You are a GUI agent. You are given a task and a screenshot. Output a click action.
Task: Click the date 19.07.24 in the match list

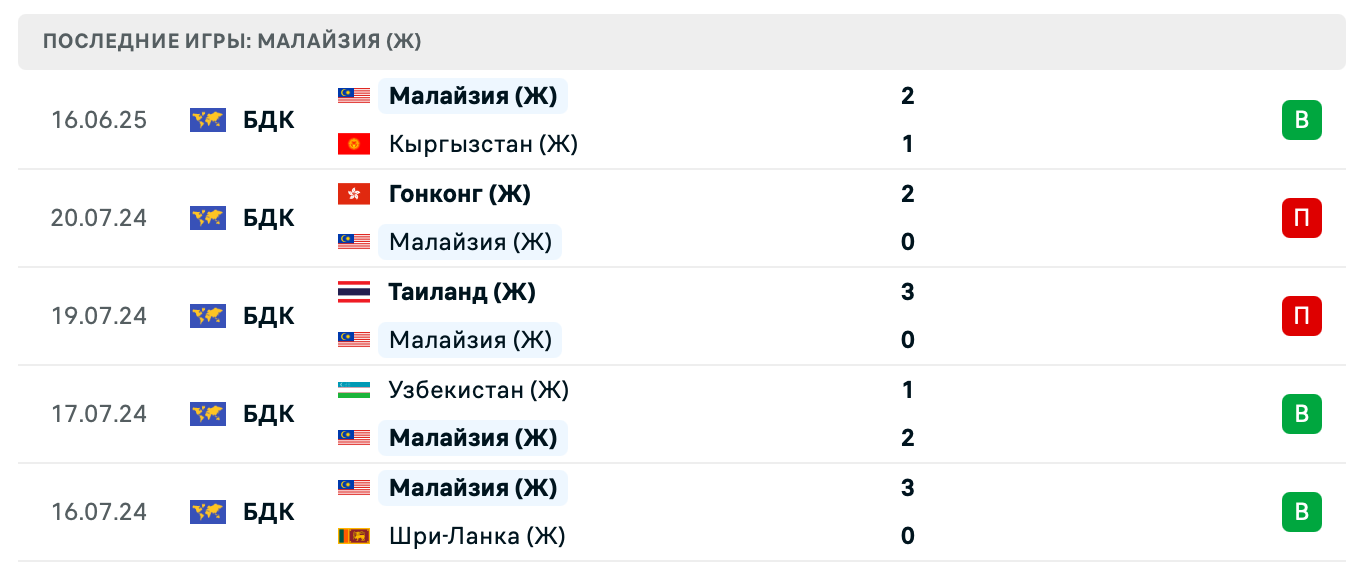click(x=98, y=316)
